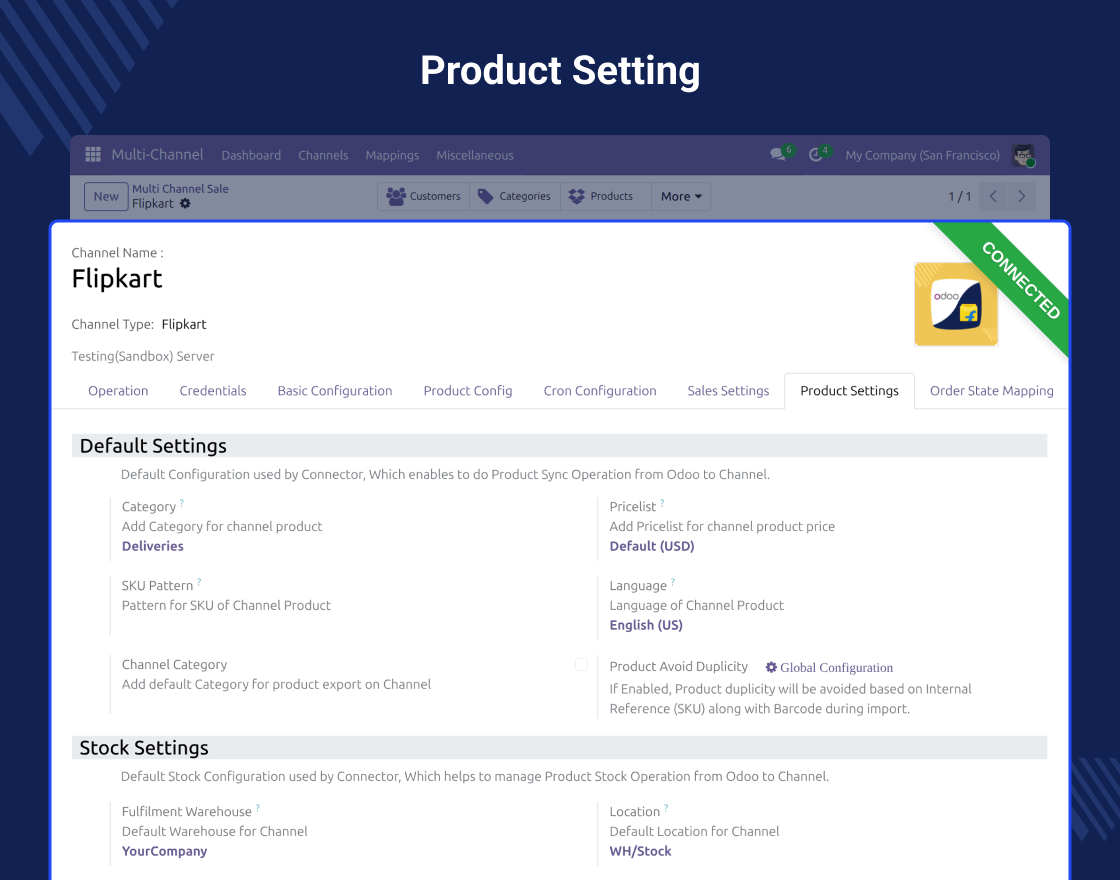Open the activities clock icon
This screenshot has width=1120, height=880.
click(x=815, y=155)
